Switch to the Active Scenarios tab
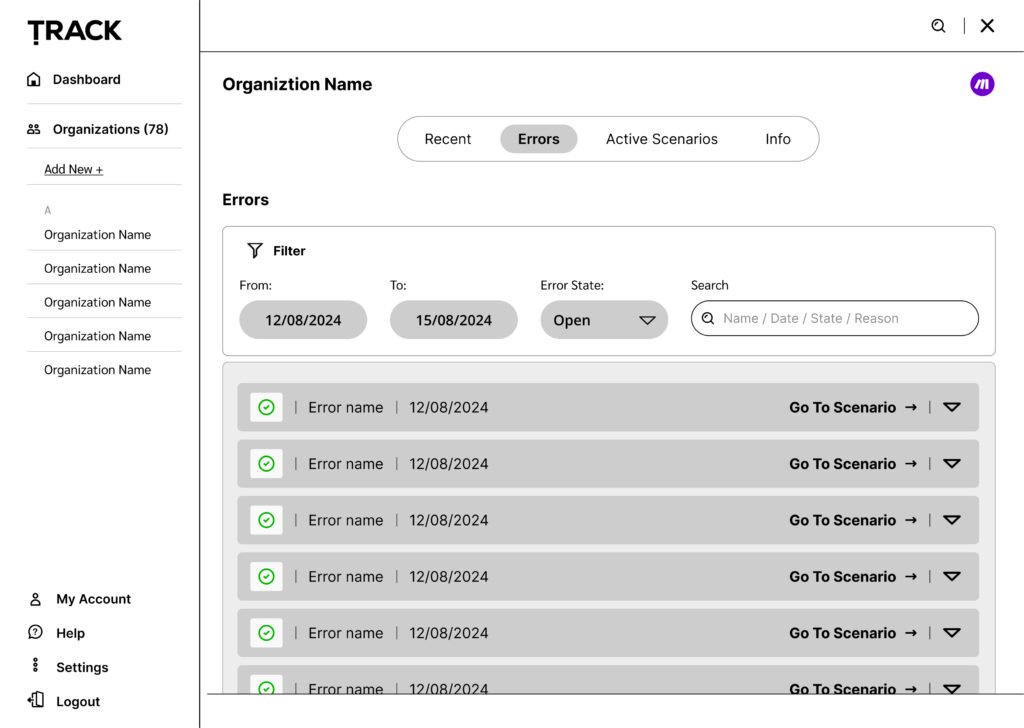The width and height of the screenshot is (1024, 728). coord(661,139)
